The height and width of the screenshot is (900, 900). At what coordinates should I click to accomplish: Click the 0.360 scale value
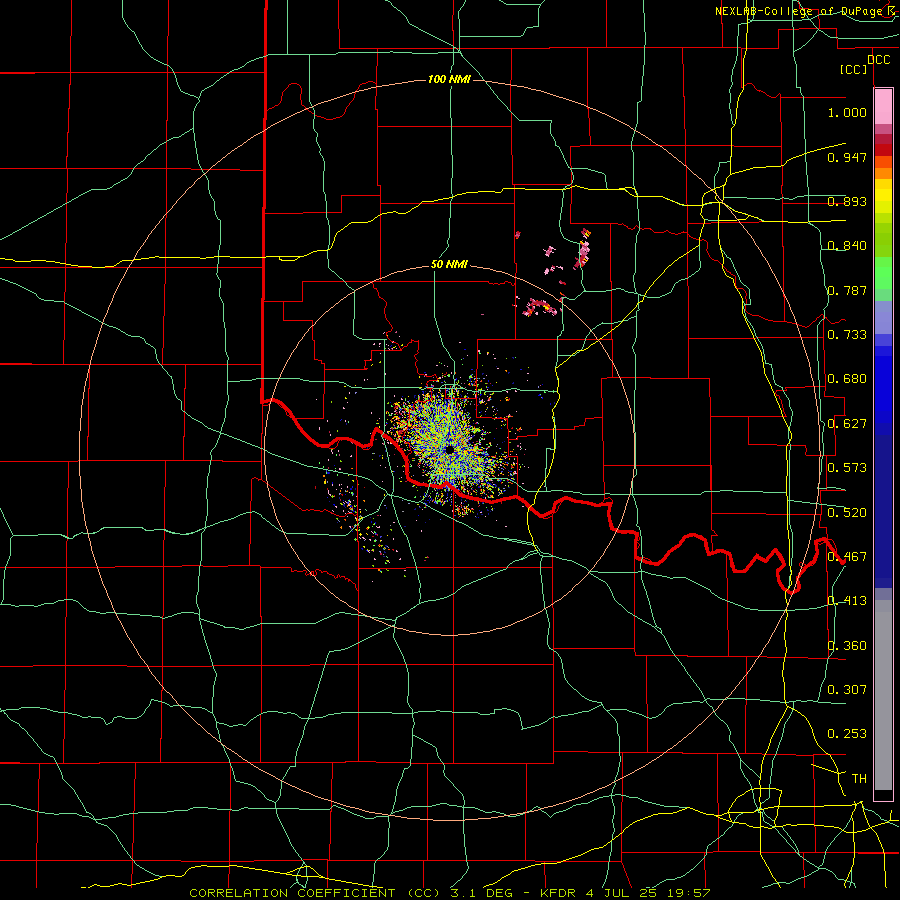[847, 646]
